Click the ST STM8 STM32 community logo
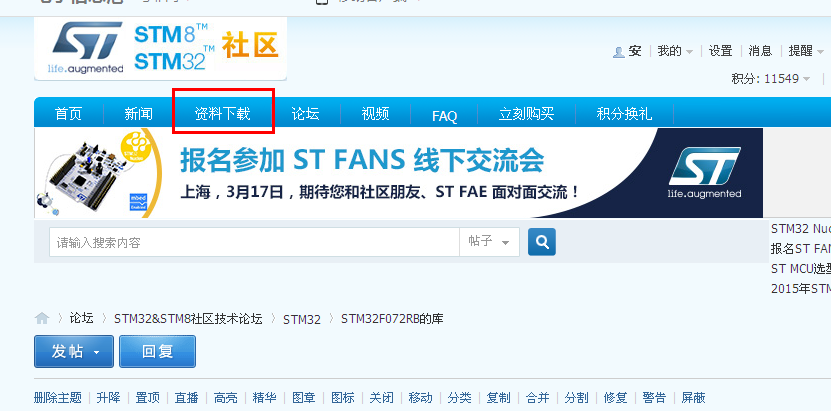Screen dimensions: 831x411 161,48
